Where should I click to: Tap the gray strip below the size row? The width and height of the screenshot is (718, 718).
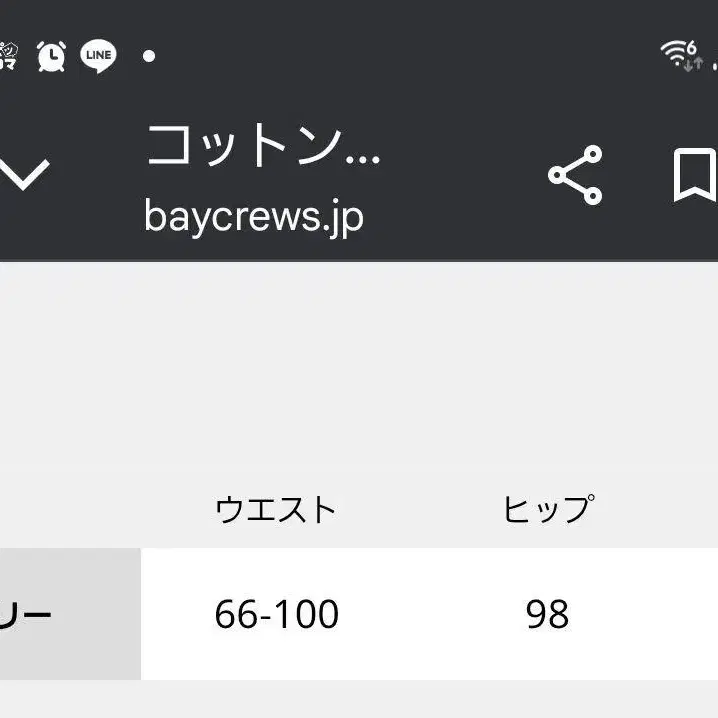click(359, 699)
